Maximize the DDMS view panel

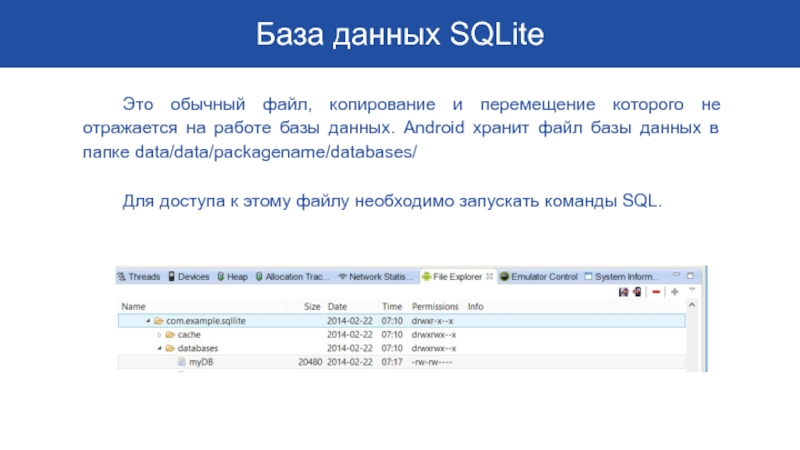(x=690, y=276)
